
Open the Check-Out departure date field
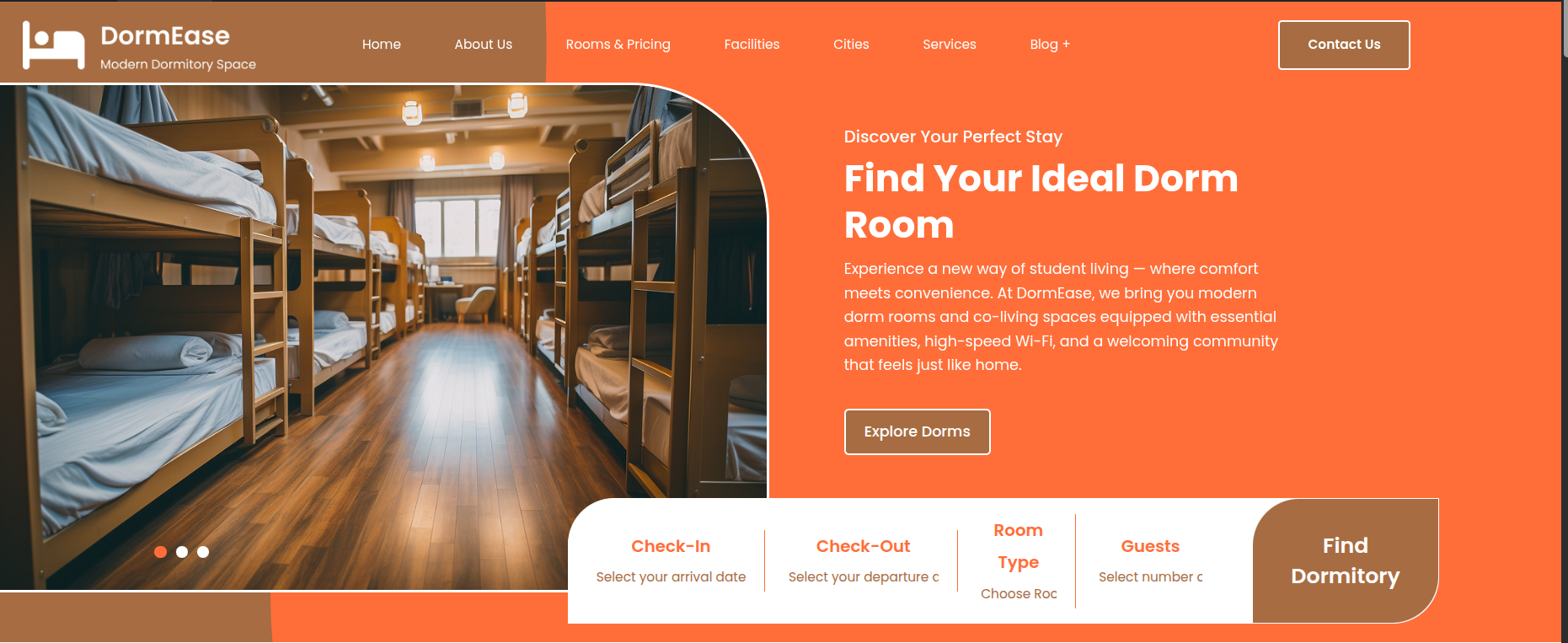864,576
